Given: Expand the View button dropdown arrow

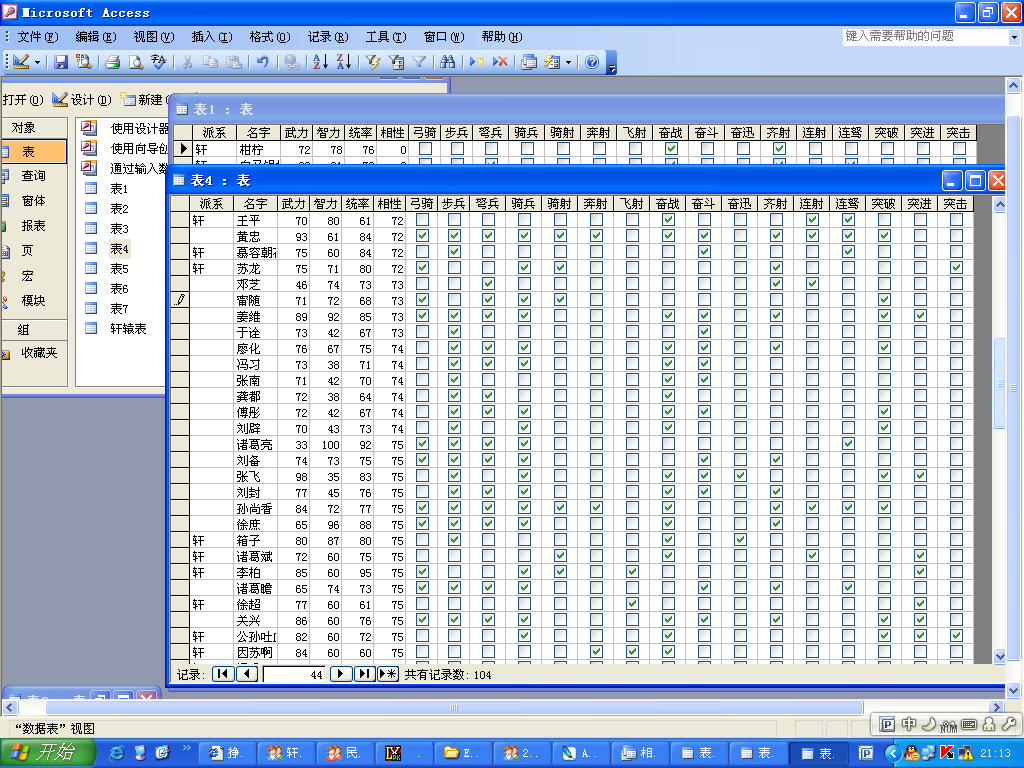Looking at the screenshot, I should 38,62.
